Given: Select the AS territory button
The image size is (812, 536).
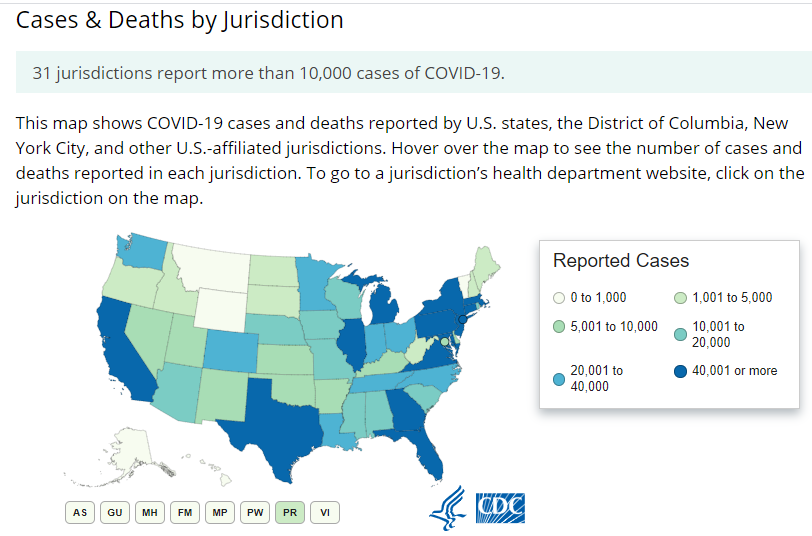Looking at the screenshot, I should 80,513.
